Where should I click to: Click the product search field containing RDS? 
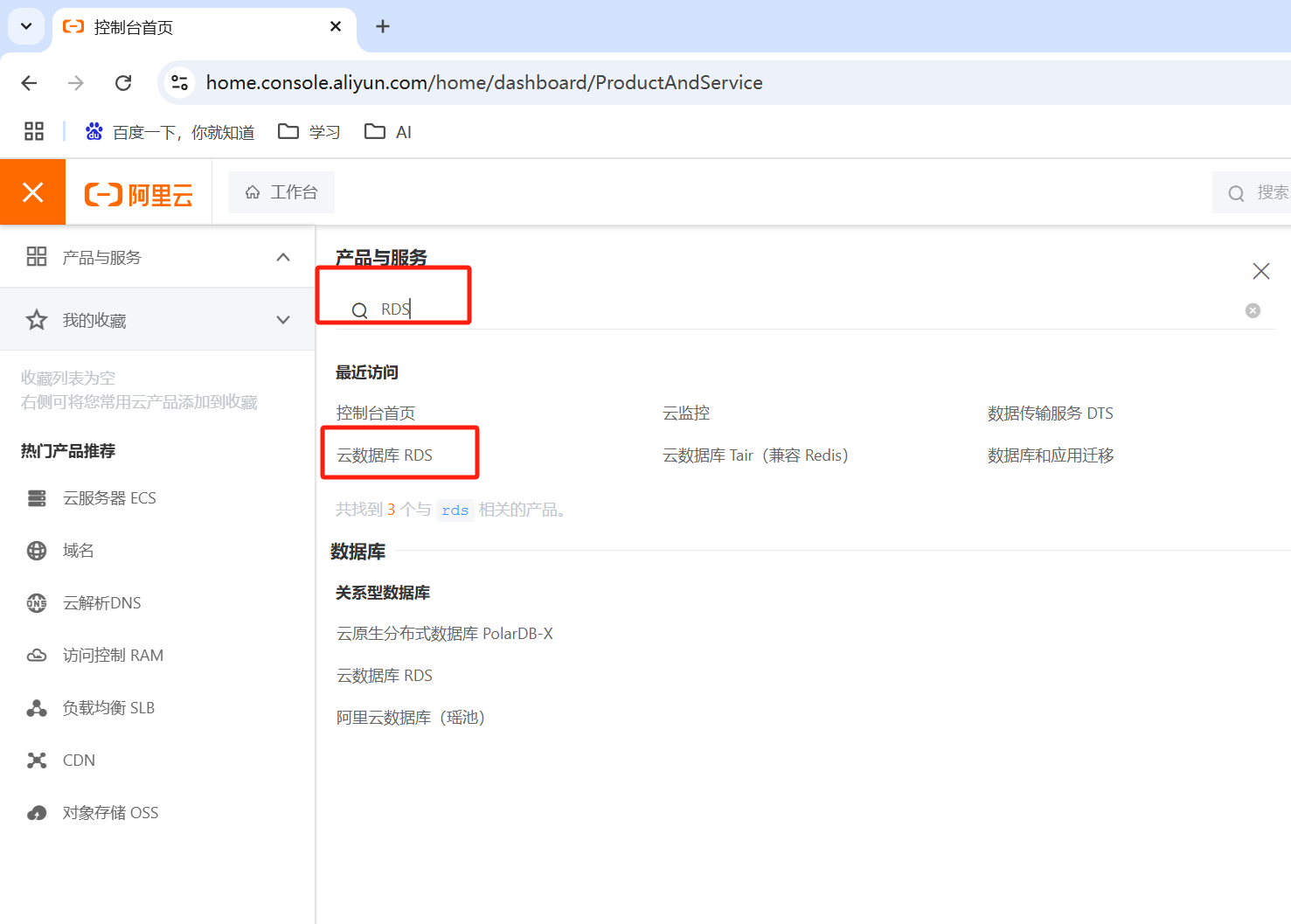(804, 309)
